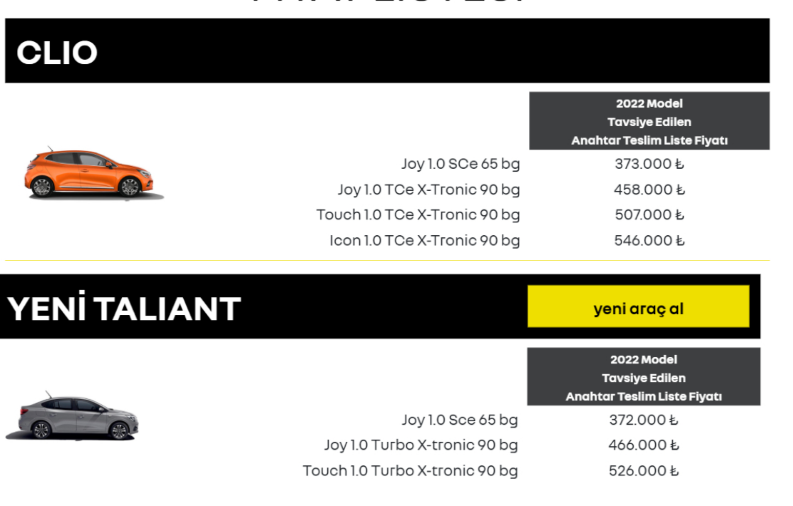Viewport: 793px width, 506px height.
Task: Click the 507.000 ₺ price
Action: [x=649, y=215]
